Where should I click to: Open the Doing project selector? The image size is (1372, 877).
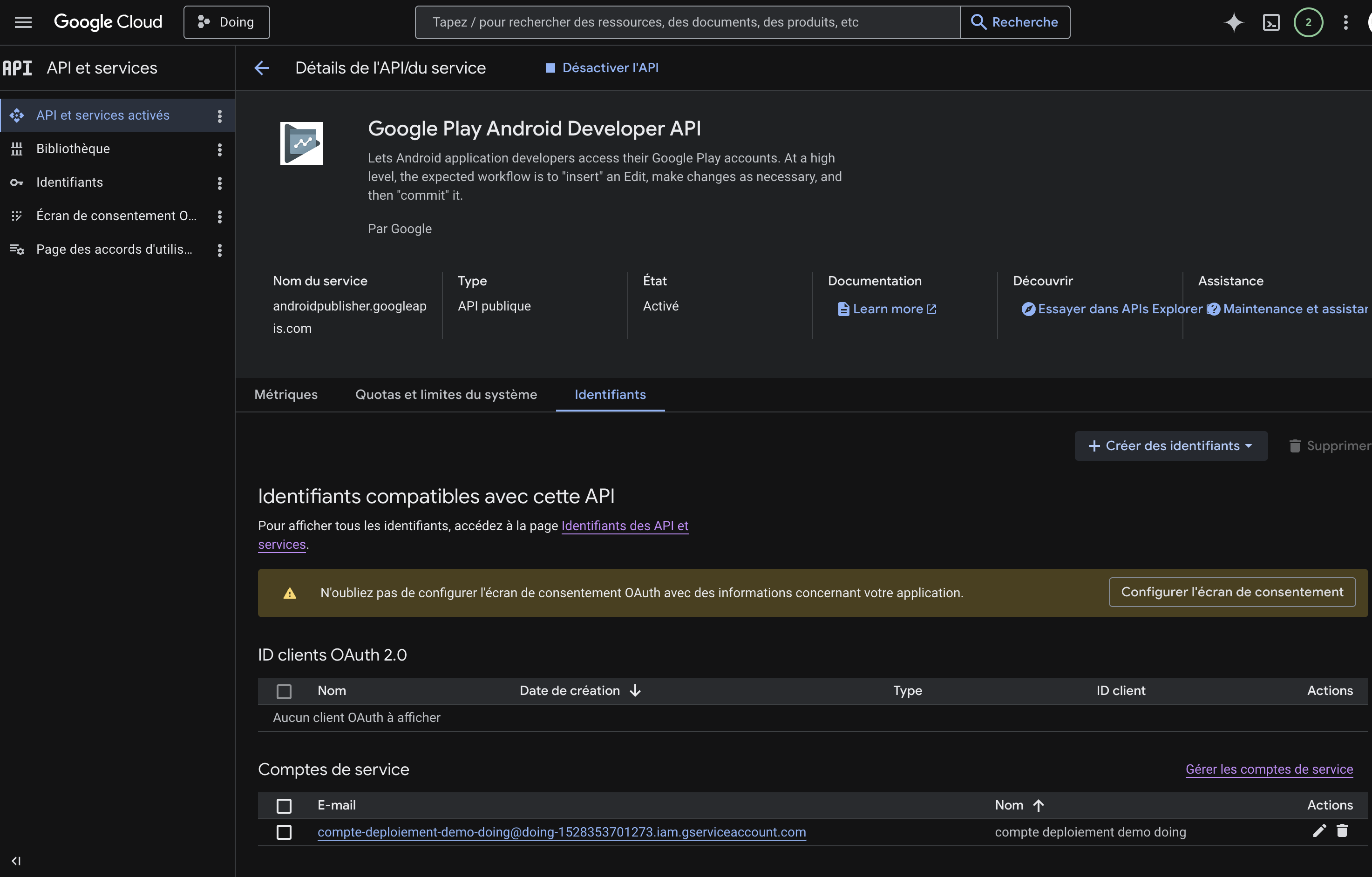click(x=226, y=22)
